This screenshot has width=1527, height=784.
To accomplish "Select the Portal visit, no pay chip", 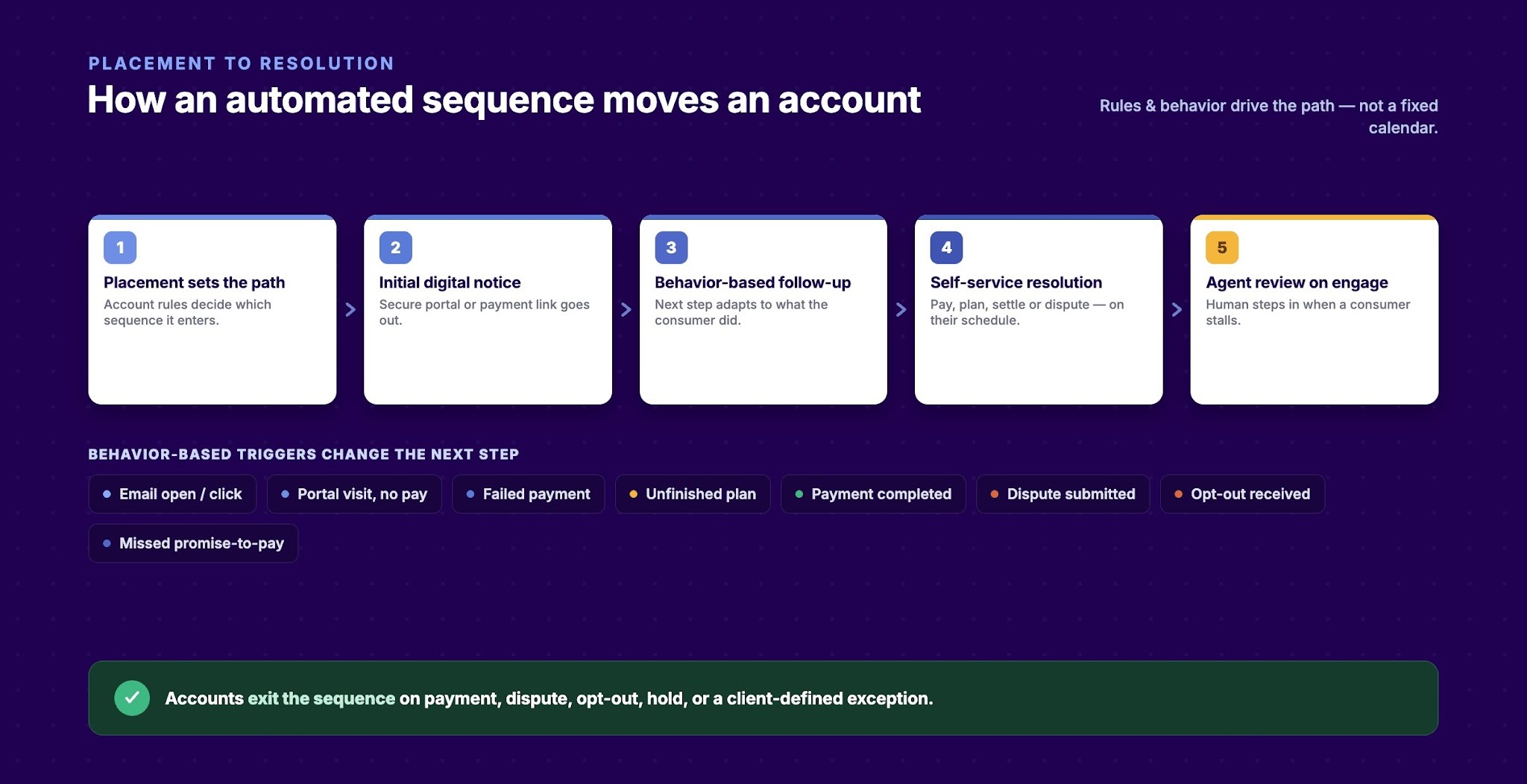I will click(x=354, y=494).
